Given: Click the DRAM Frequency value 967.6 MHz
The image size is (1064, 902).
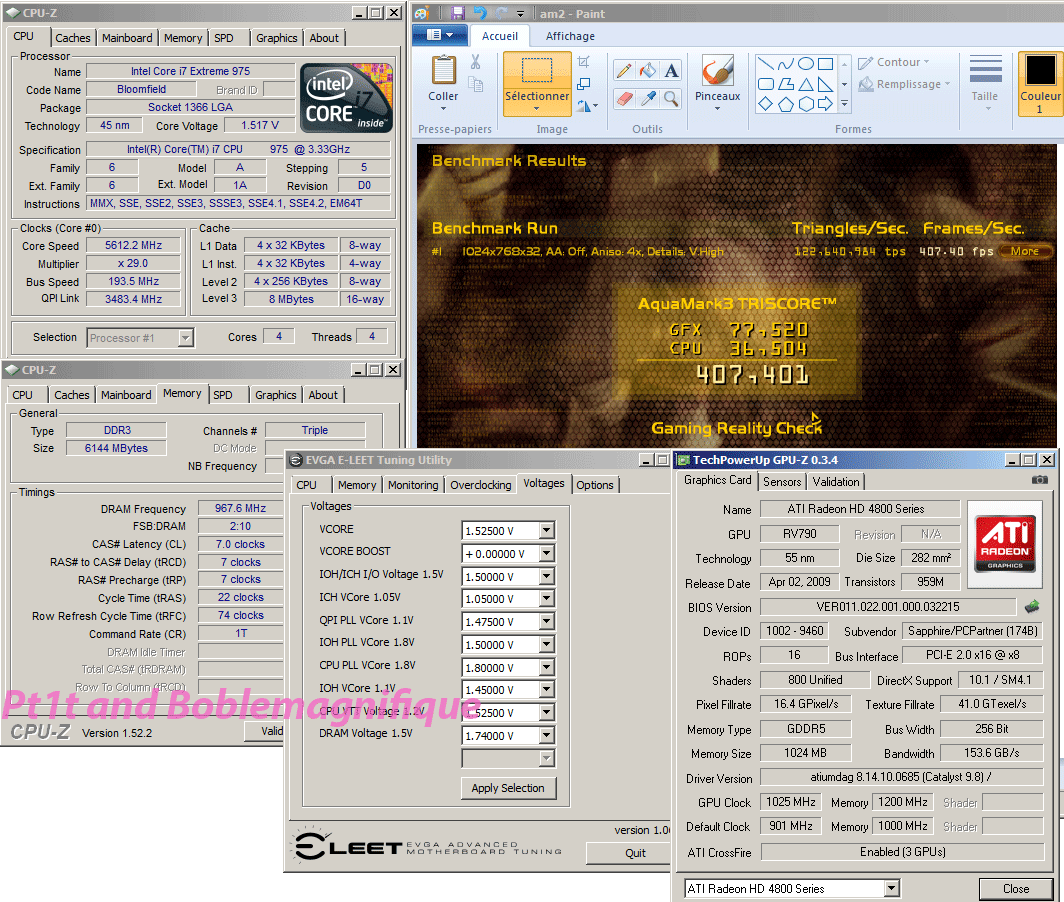Looking at the screenshot, I should [x=240, y=508].
